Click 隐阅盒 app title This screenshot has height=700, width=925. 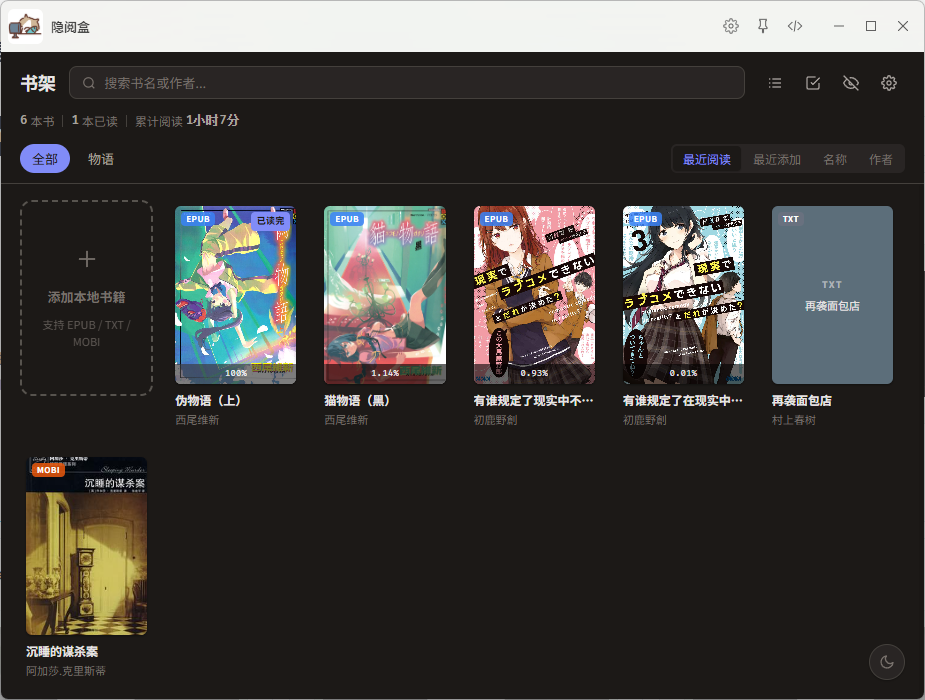pyautogui.click(x=70, y=27)
